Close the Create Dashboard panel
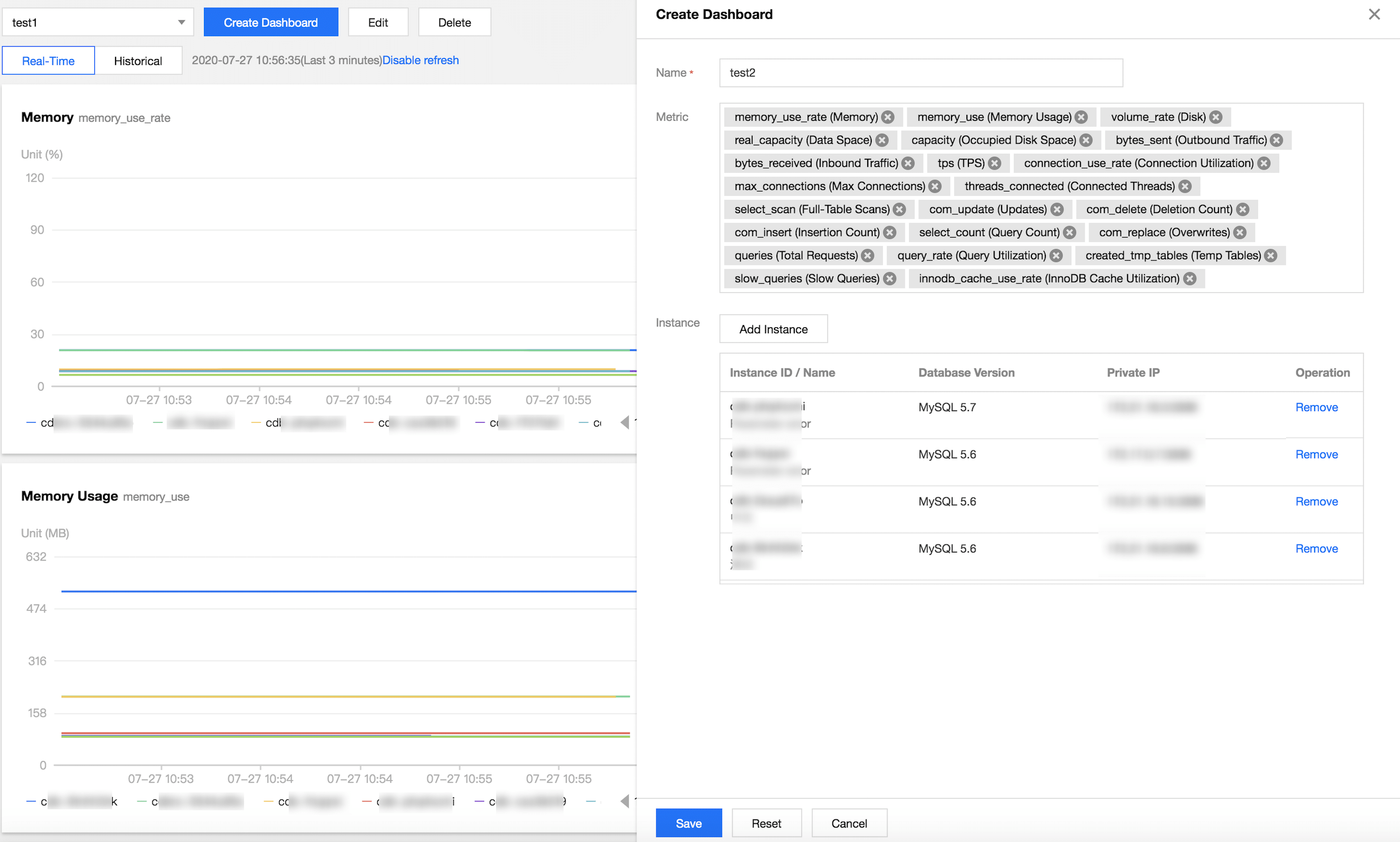This screenshot has height=842, width=1400. tap(1374, 15)
